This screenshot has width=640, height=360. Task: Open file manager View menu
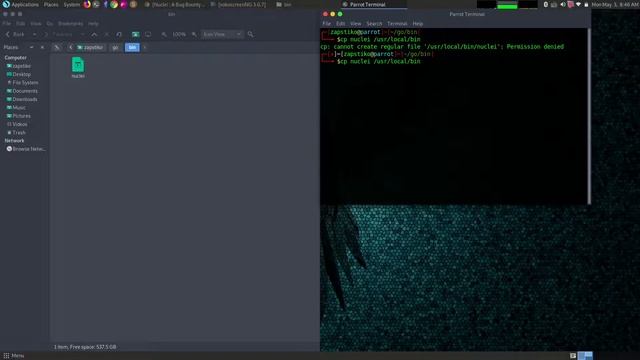click(x=36, y=24)
